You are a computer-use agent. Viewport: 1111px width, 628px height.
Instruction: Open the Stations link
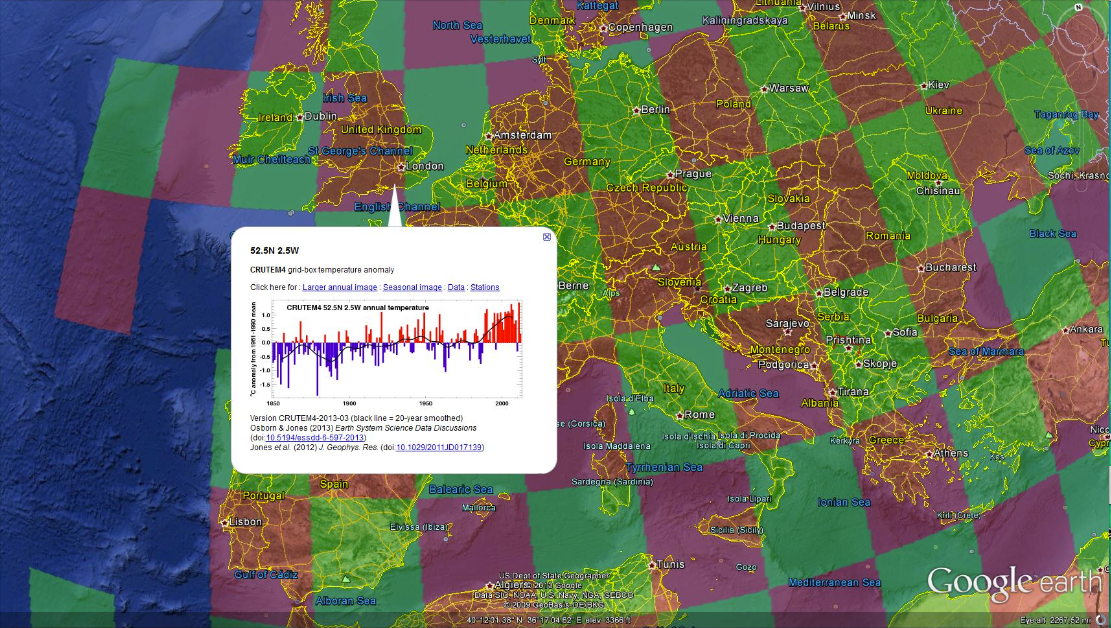click(x=484, y=287)
